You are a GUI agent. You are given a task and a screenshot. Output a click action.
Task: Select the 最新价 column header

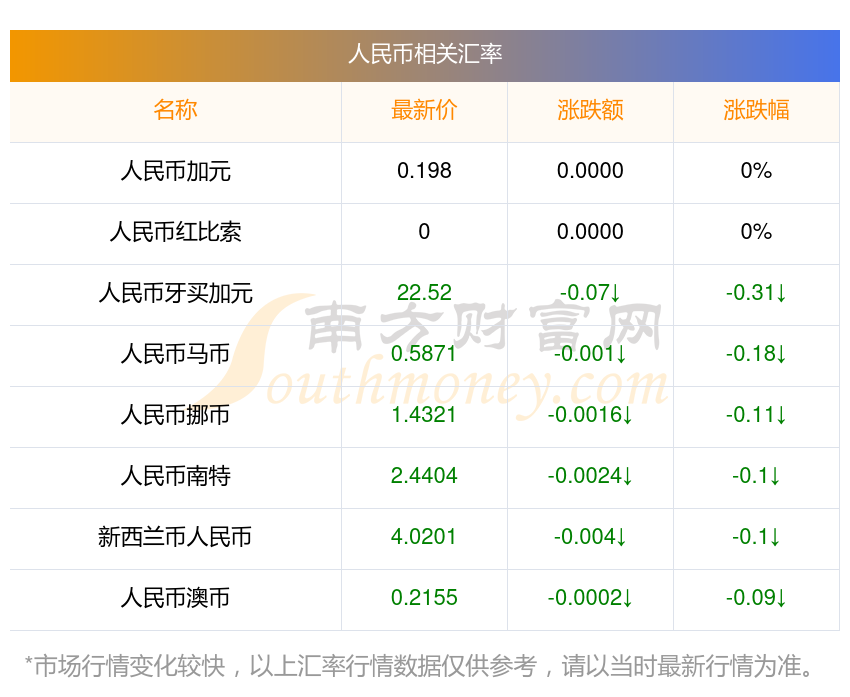(x=424, y=110)
